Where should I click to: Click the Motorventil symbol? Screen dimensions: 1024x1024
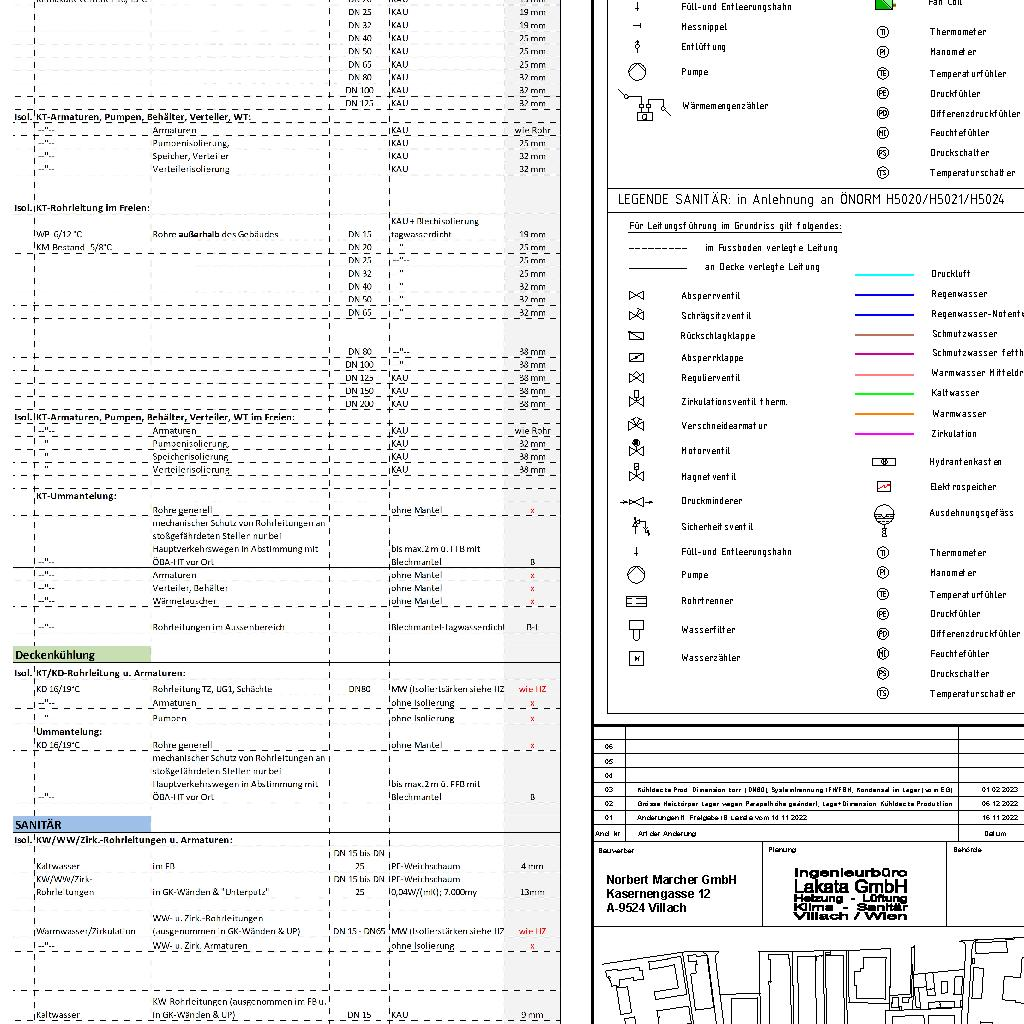[636, 448]
